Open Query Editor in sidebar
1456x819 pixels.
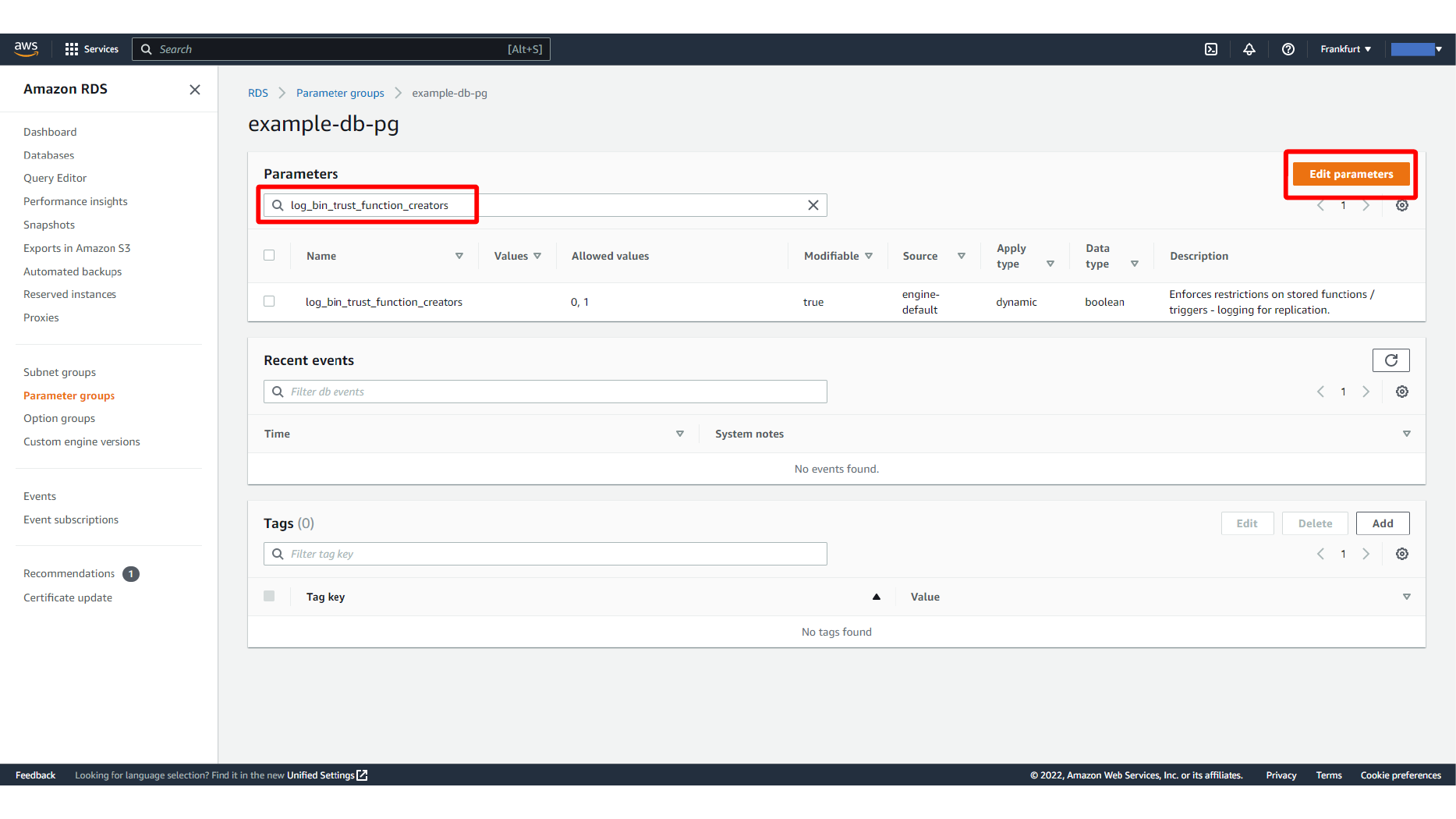point(55,178)
